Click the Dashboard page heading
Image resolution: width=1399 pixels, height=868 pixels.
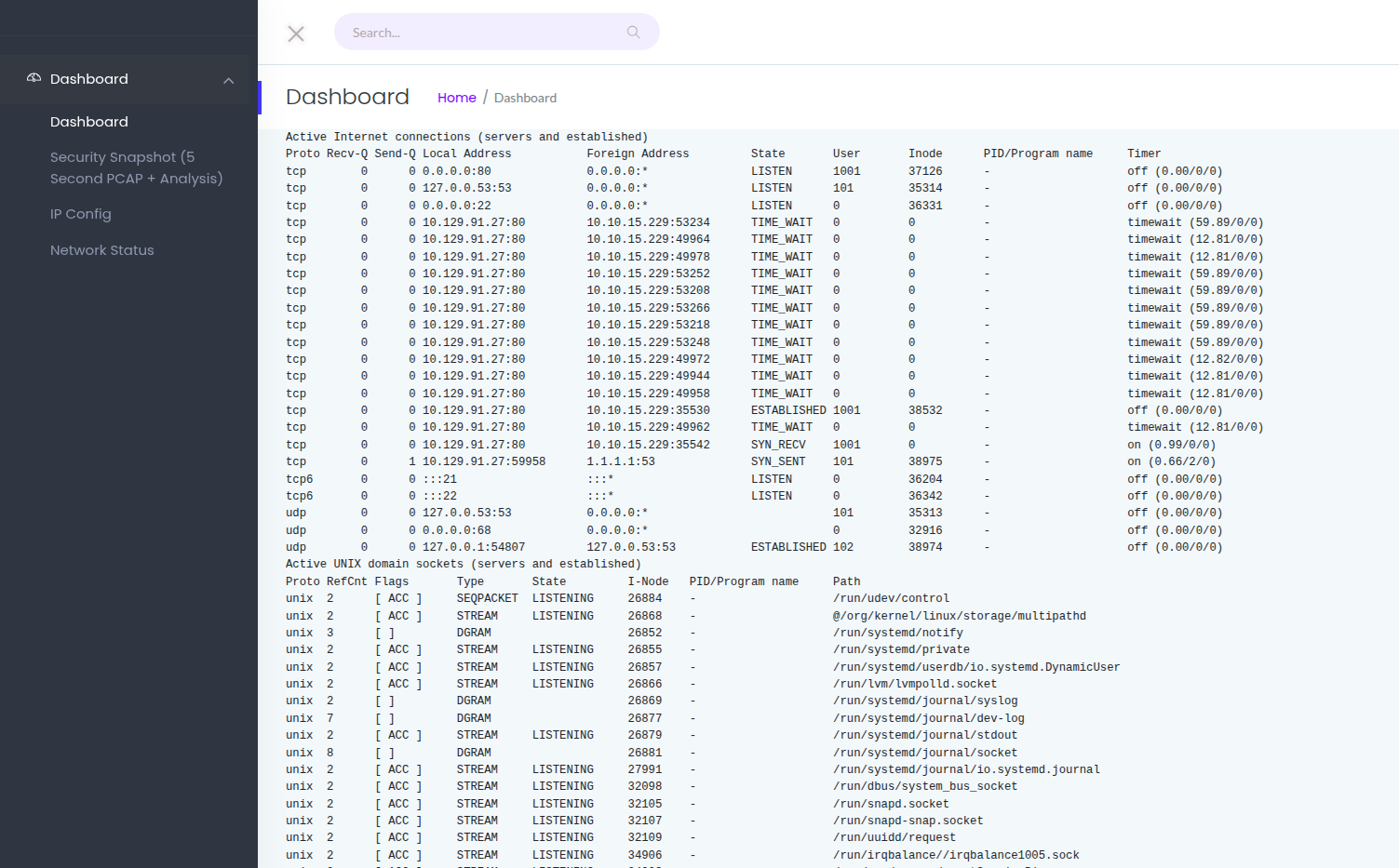click(x=347, y=97)
